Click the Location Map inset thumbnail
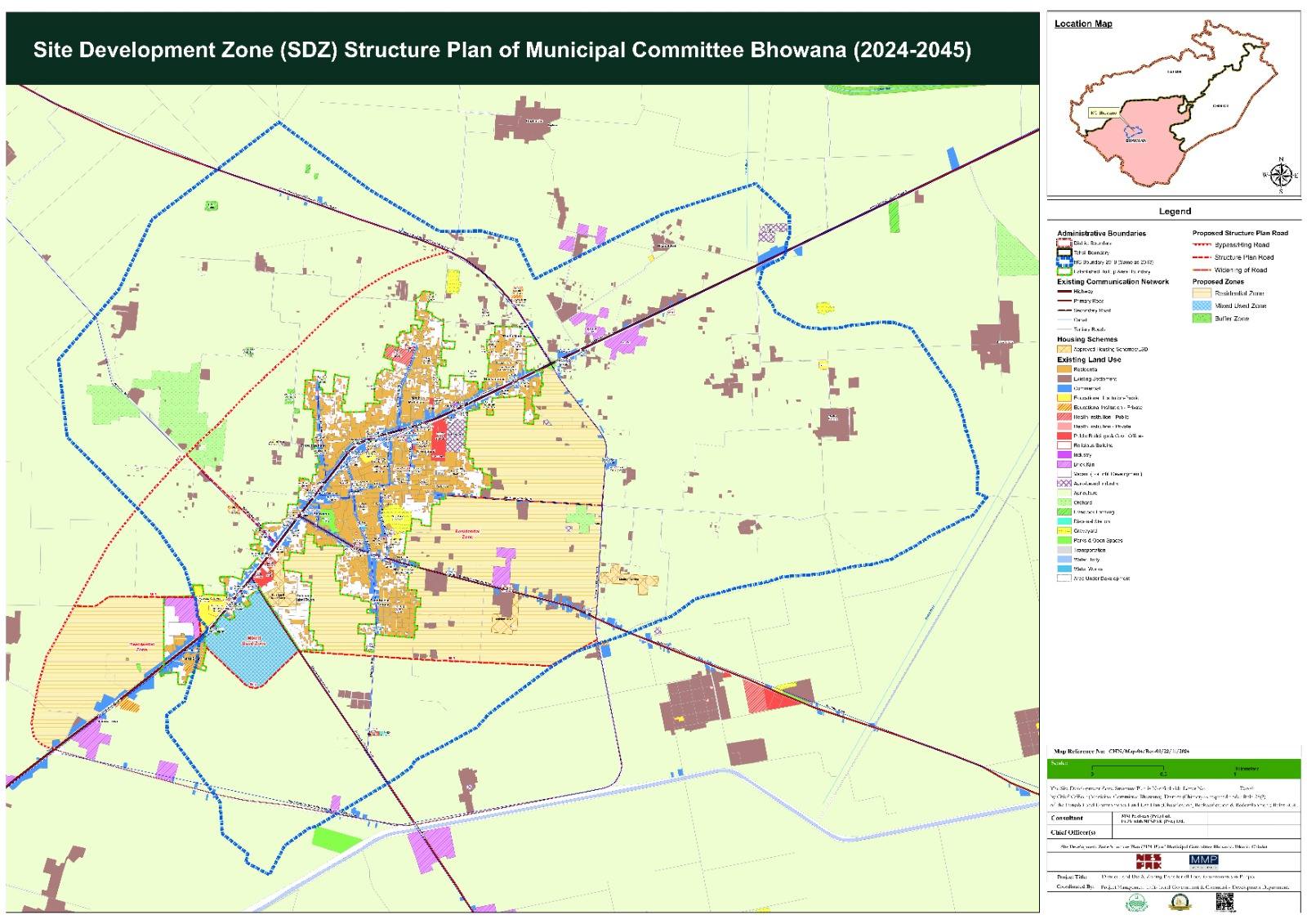Viewport: 1307px width, 924px height. tap(1174, 105)
